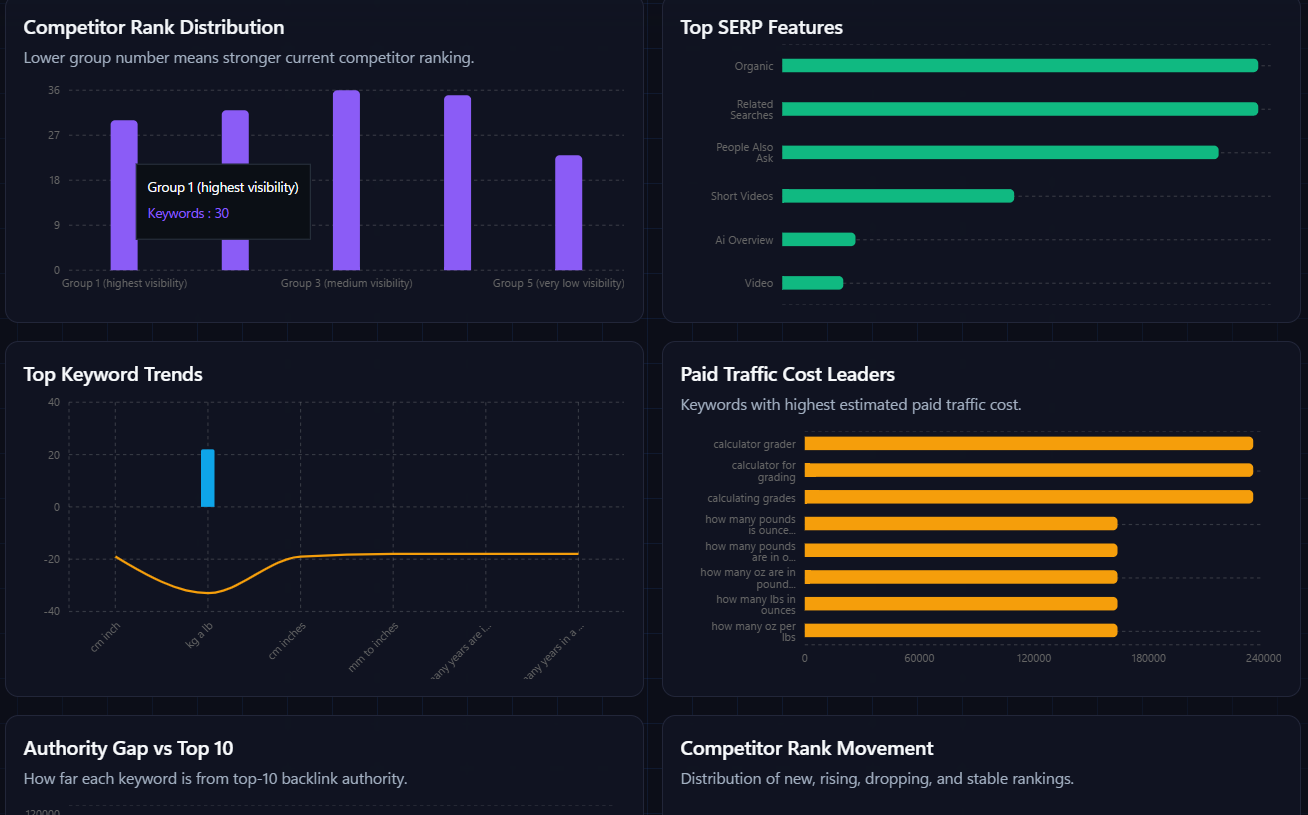
Task: Click the 'how many lbs in ounces' bar
Action: tap(961, 604)
